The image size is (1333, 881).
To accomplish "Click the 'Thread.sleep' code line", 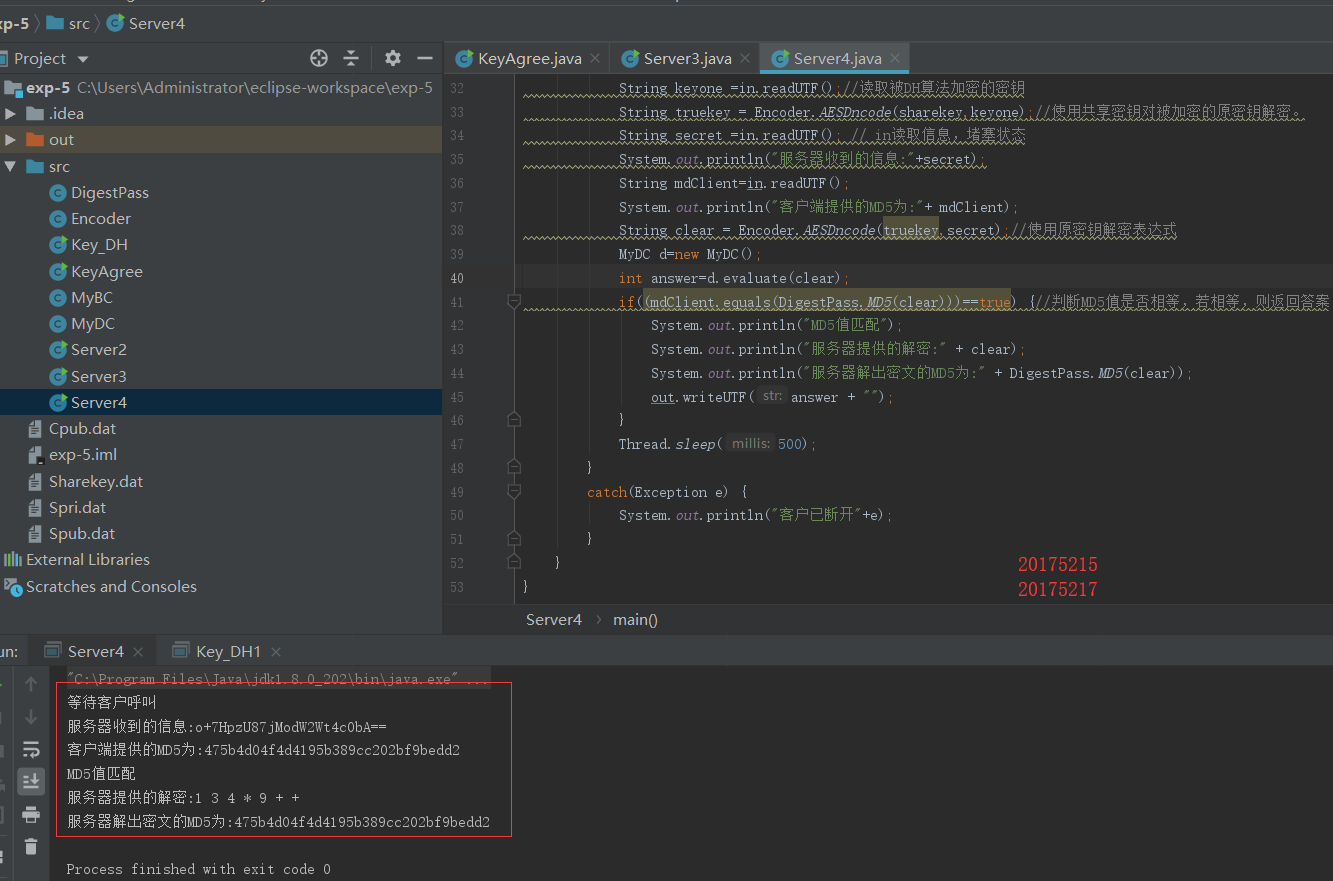I will [717, 444].
